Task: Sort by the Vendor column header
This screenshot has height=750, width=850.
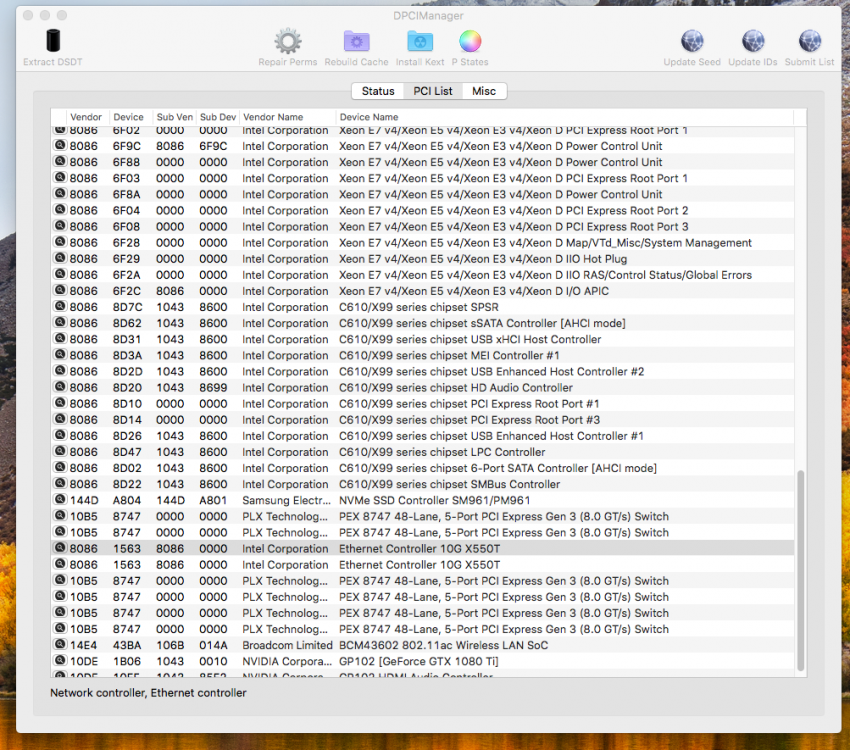Action: (86, 117)
